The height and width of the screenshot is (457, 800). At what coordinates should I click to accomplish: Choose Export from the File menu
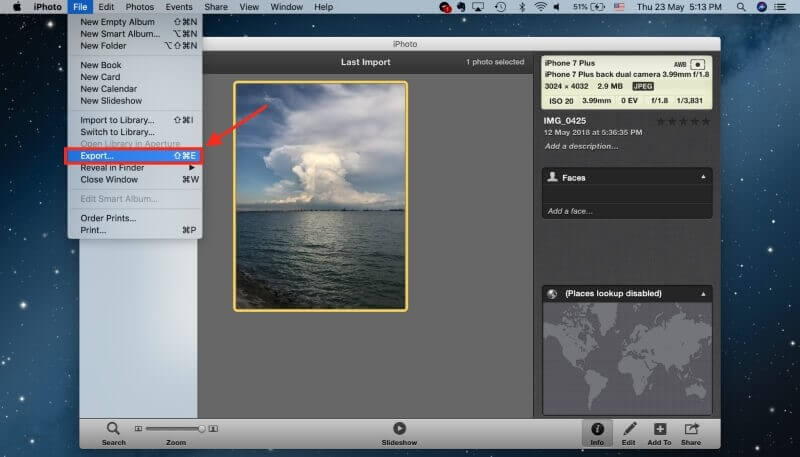click(134, 156)
